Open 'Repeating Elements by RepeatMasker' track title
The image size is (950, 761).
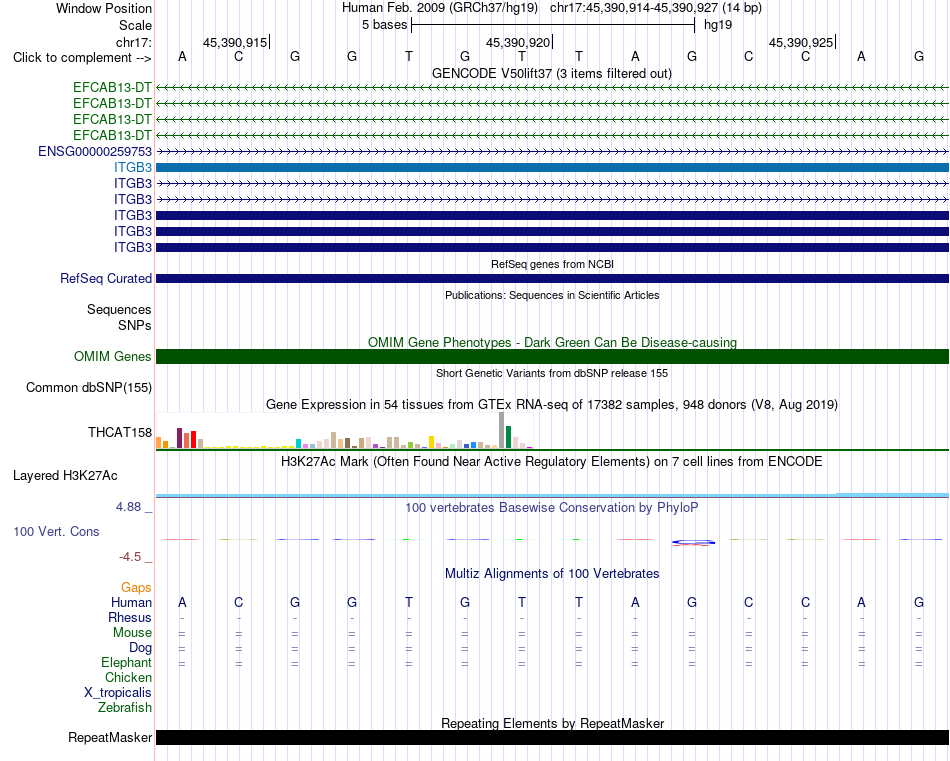552,723
